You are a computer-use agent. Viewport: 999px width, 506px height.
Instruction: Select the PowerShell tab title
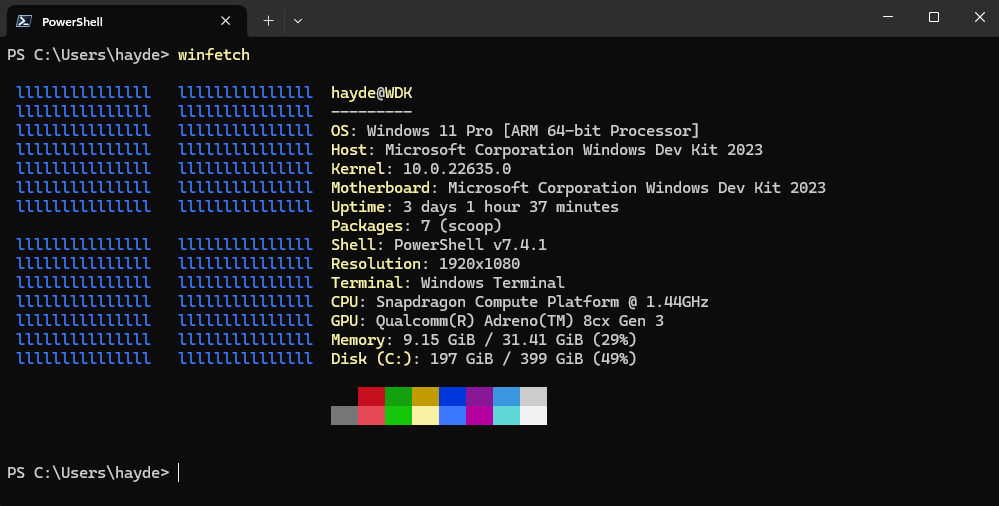(x=72, y=22)
